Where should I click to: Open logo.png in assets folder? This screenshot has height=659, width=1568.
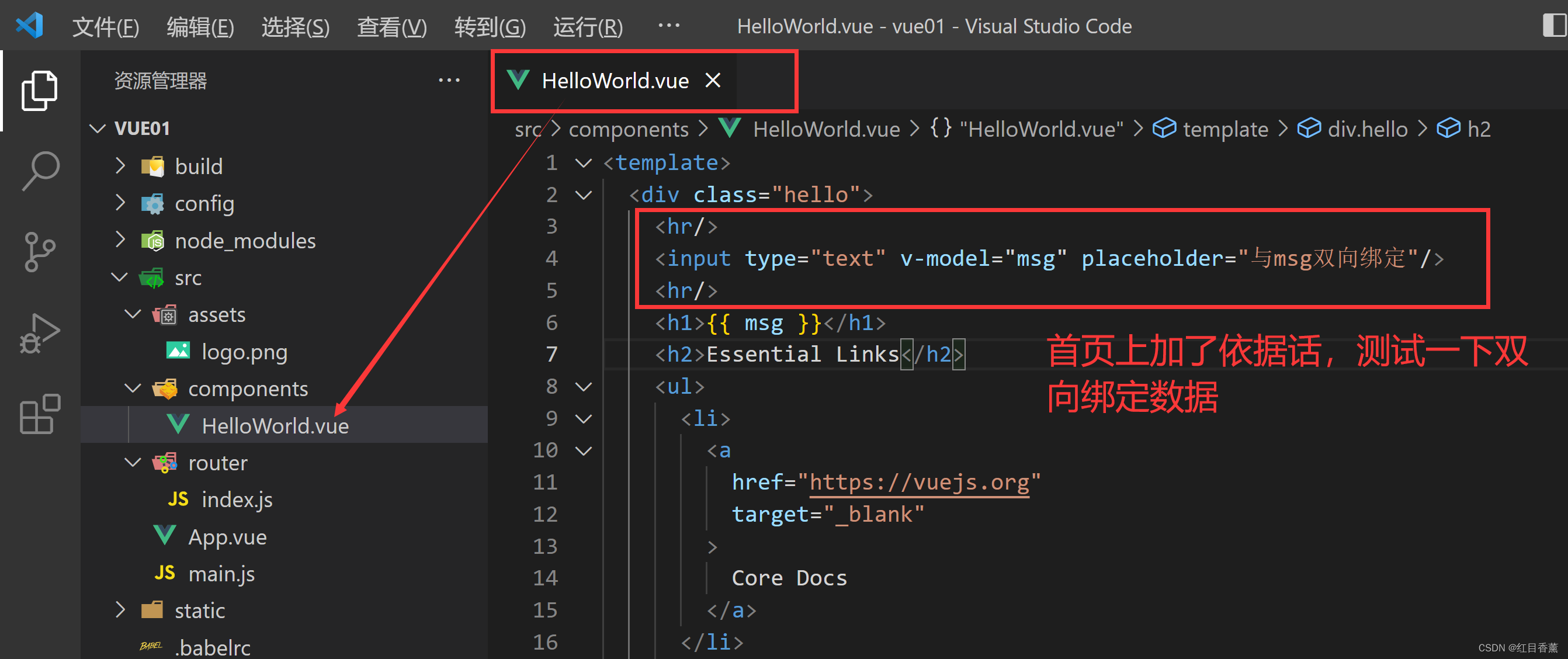click(244, 352)
